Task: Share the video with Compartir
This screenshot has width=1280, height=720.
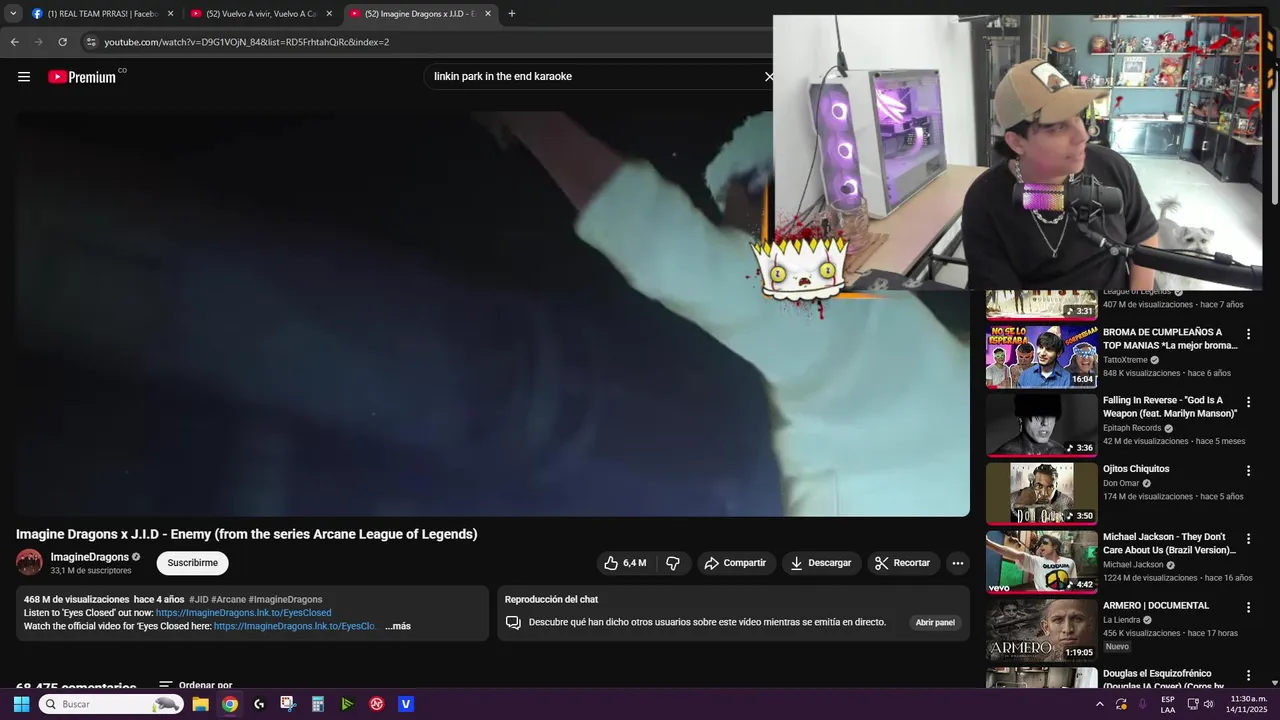Action: 735,563
